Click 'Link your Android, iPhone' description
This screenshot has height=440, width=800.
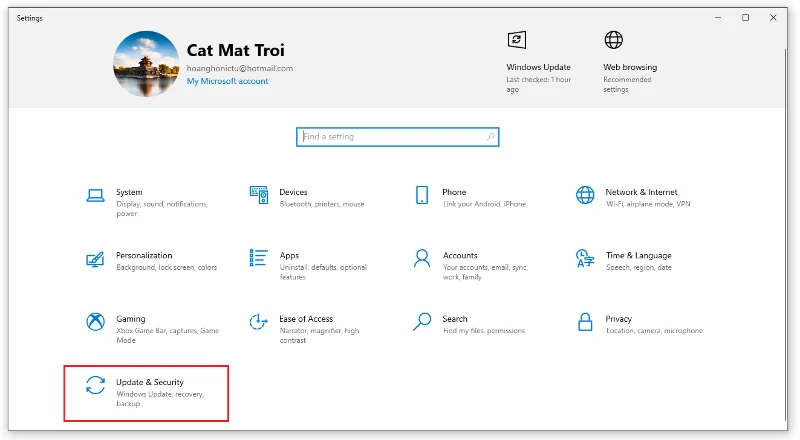click(484, 204)
